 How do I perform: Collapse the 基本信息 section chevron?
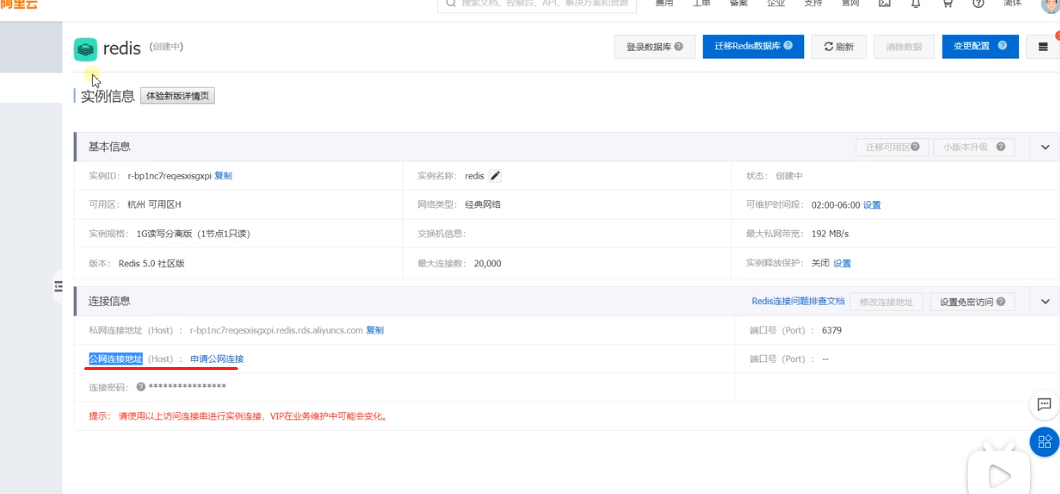[1045, 147]
